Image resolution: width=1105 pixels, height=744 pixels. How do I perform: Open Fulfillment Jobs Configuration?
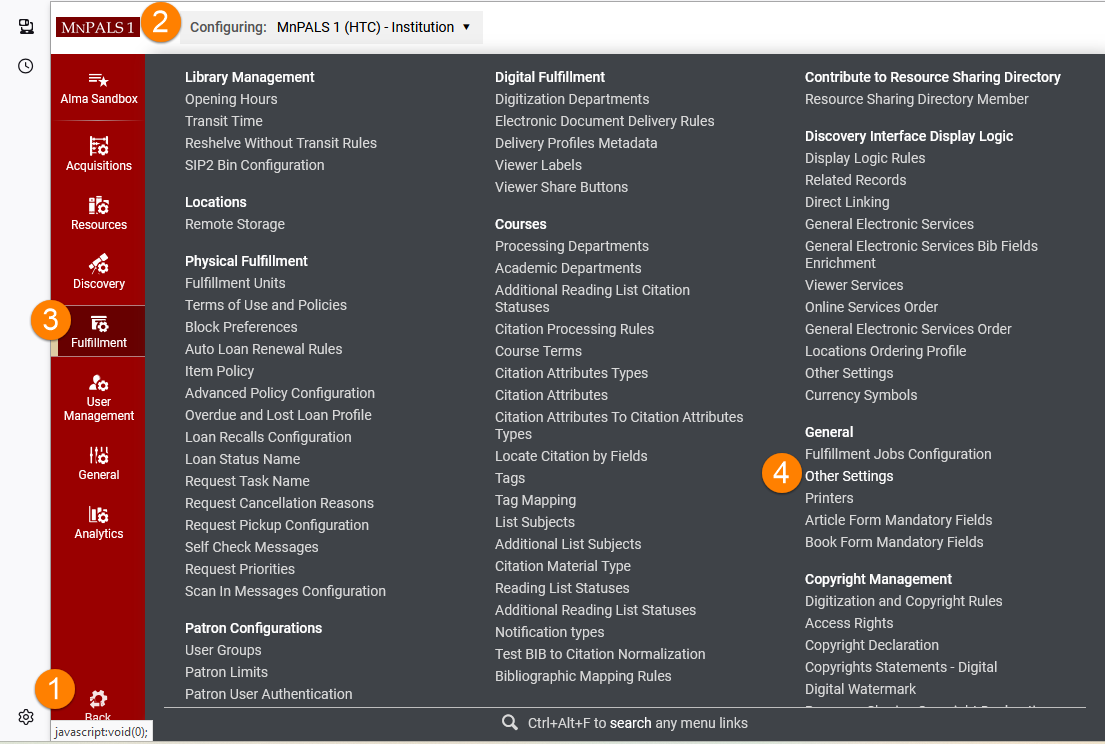point(898,454)
